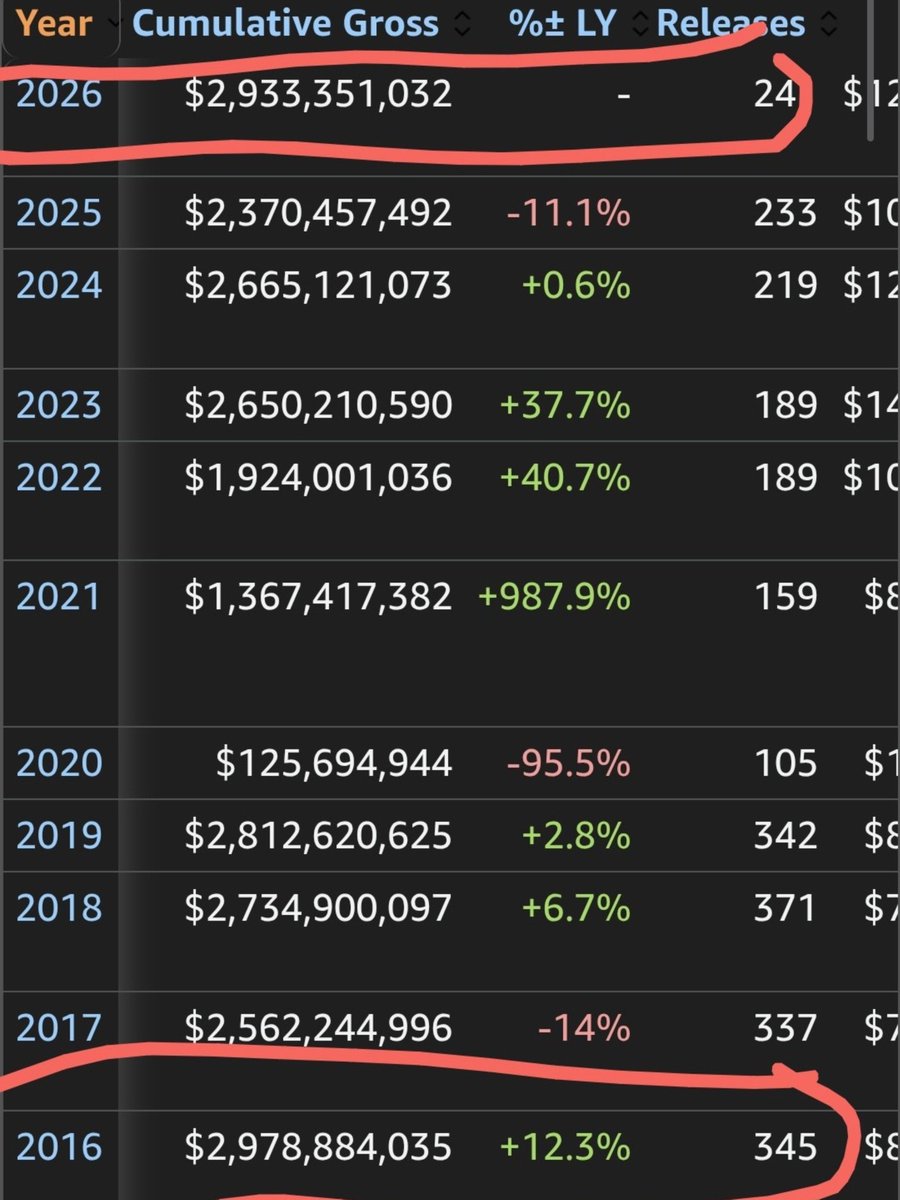The height and width of the screenshot is (1200, 900).
Task: Open the 2016 year link
Action: coord(59,1146)
